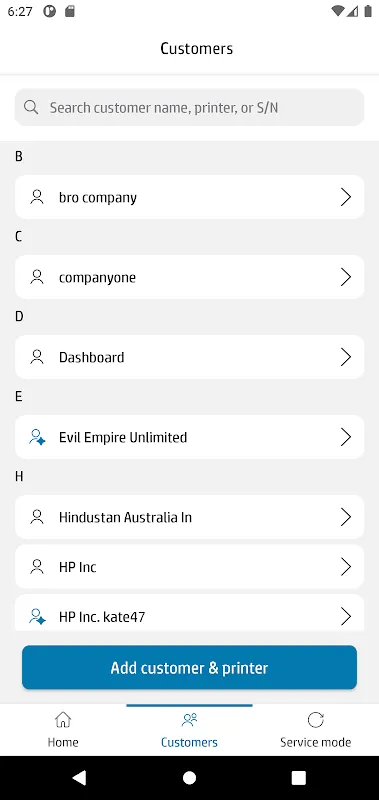This screenshot has height=800, width=379.
Task: Open the Dashboard entry chevron
Action: click(346, 357)
